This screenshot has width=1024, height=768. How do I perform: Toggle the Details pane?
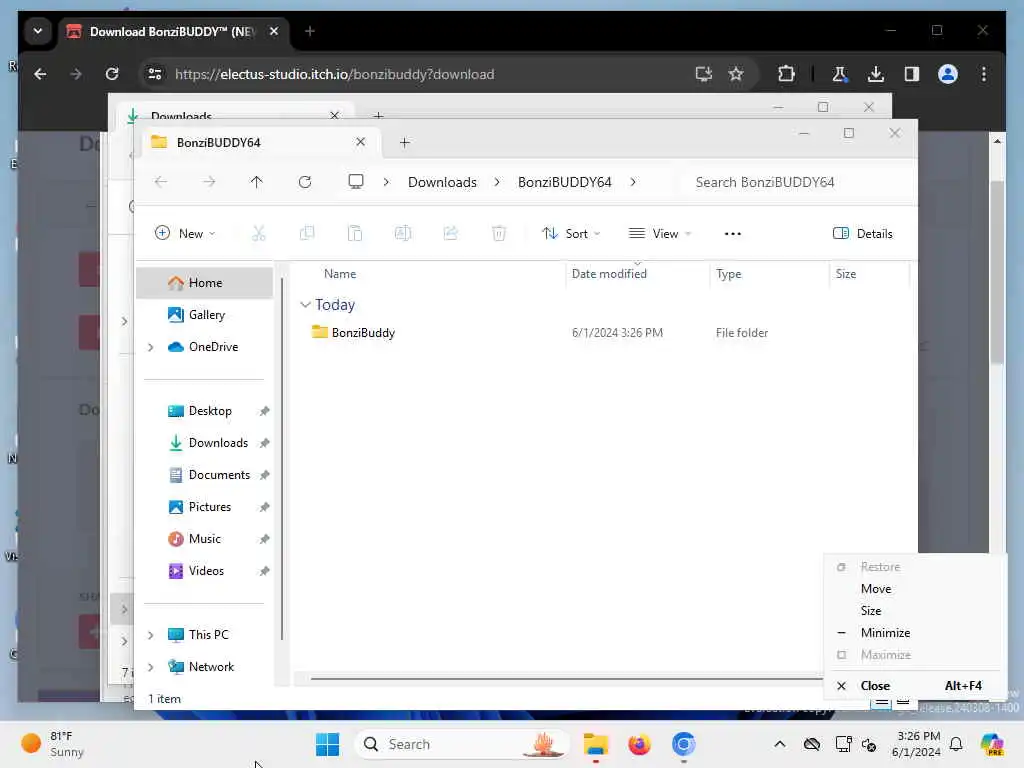pyautogui.click(x=863, y=233)
